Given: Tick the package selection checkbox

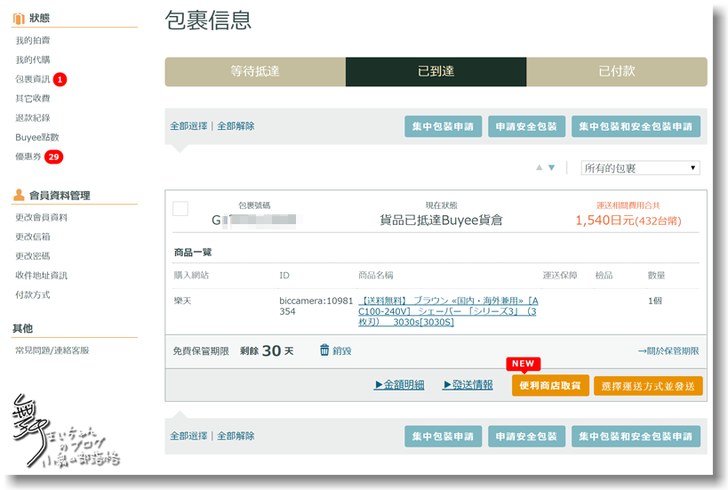Looking at the screenshot, I should click(180, 208).
